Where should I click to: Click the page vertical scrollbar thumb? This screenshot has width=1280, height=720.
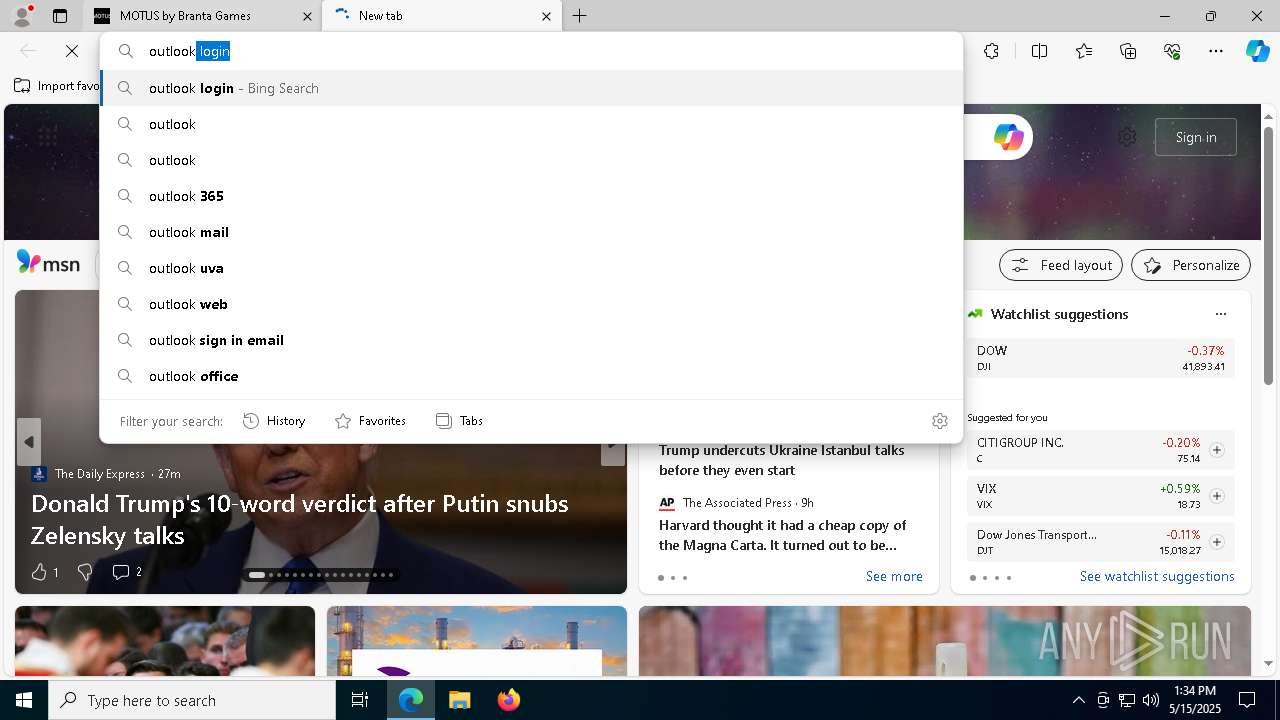[1268, 255]
